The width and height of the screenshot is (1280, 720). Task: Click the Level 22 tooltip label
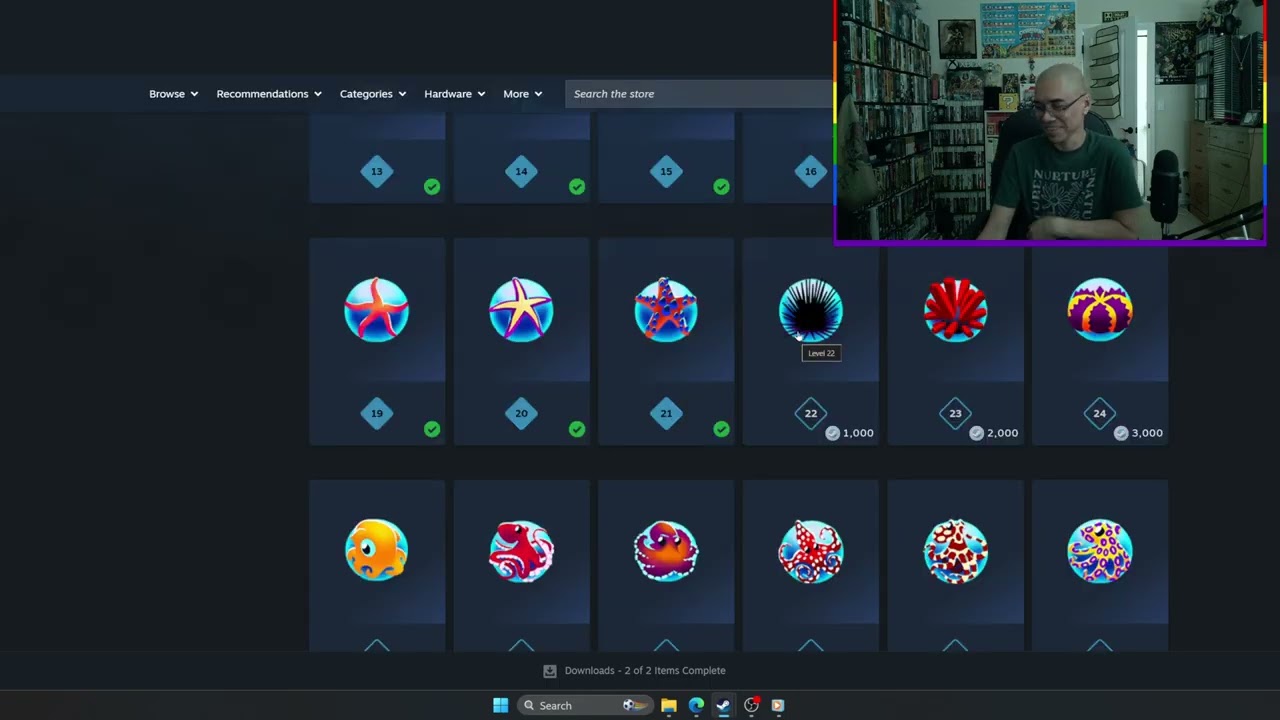[x=821, y=353]
